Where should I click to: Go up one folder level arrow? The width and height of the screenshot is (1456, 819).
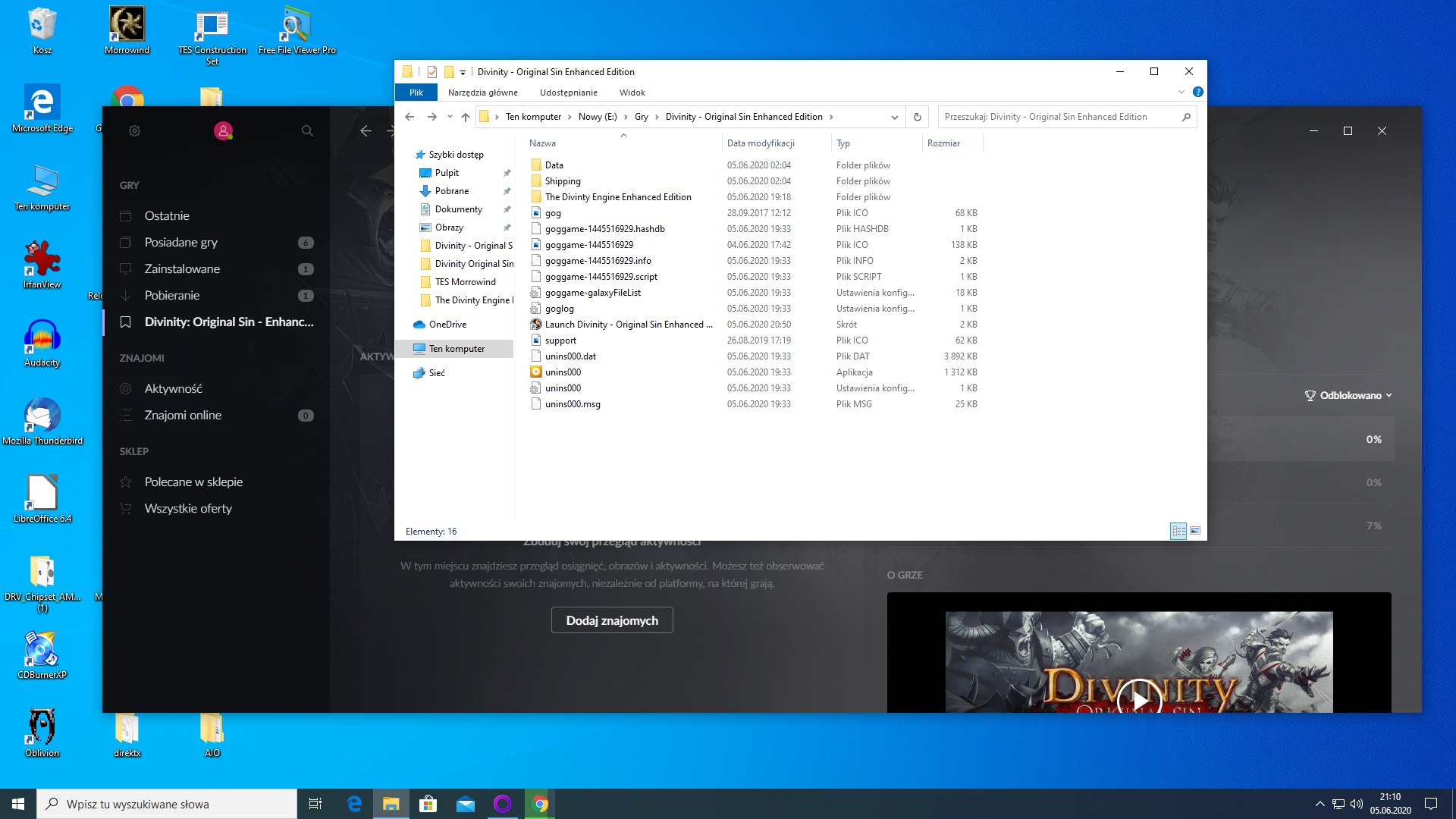466,117
